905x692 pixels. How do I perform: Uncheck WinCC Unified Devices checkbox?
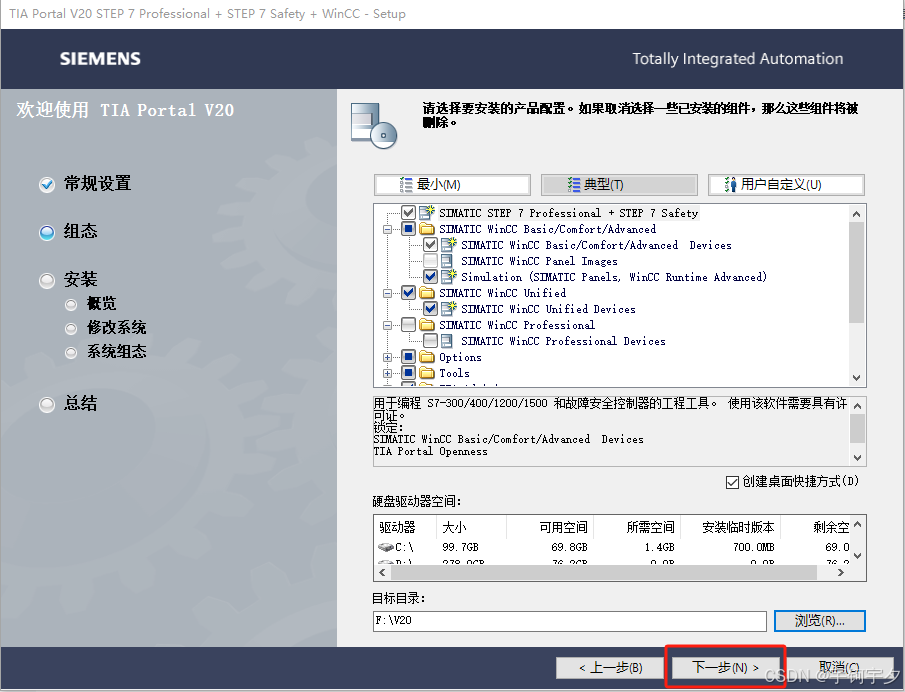(x=430, y=308)
